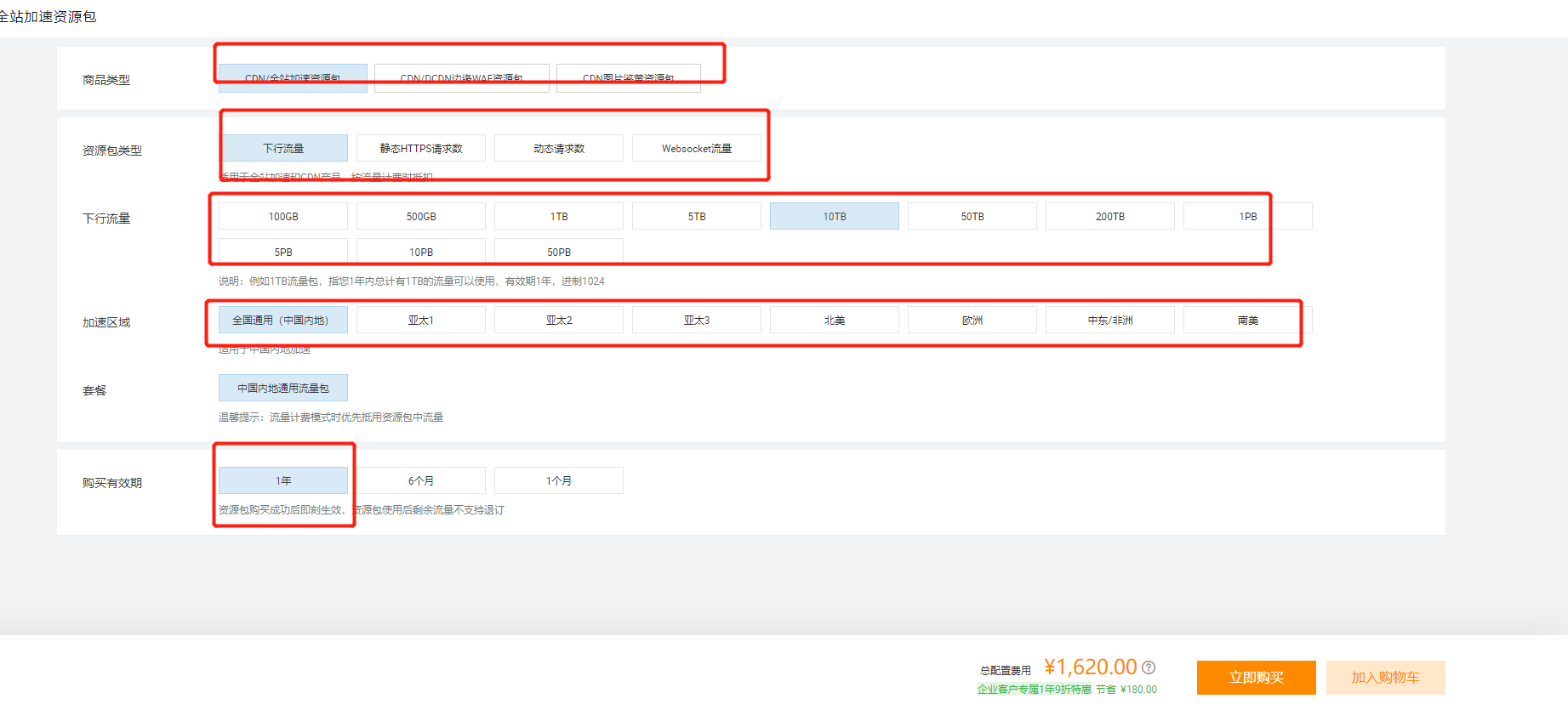Viewport: 1568px width, 710px height.
Task: Pick the 100GB traffic option
Action: point(283,217)
